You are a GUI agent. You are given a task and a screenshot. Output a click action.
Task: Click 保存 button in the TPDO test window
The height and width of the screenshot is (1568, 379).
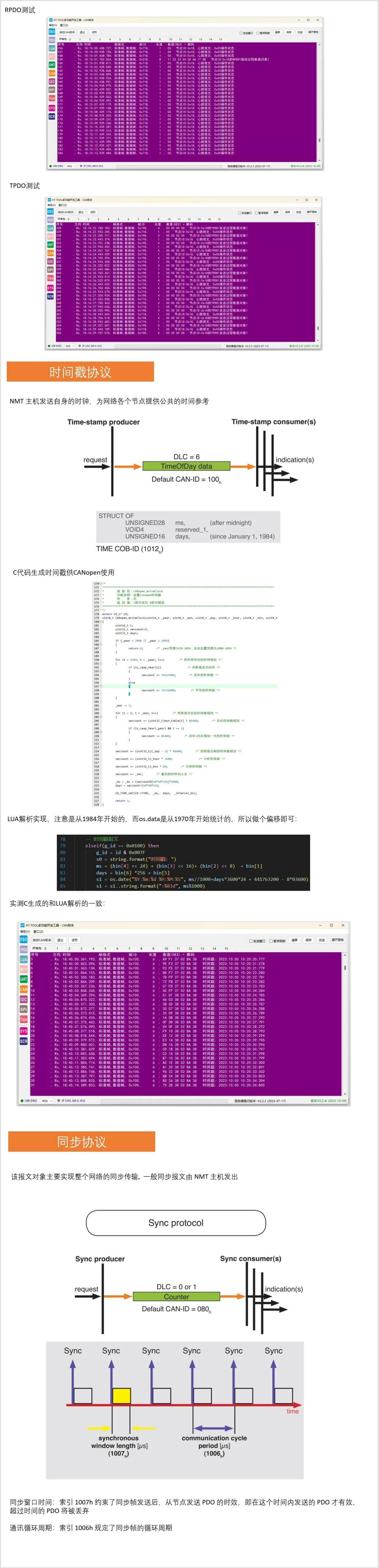(x=288, y=212)
